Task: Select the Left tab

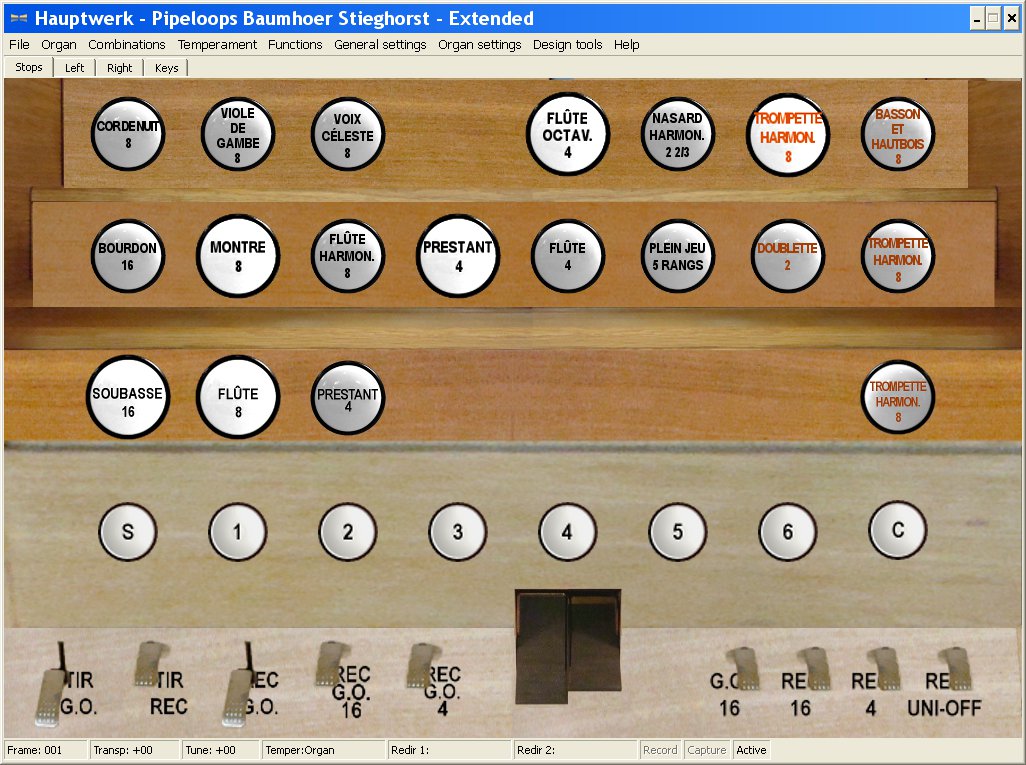Action: coord(74,68)
